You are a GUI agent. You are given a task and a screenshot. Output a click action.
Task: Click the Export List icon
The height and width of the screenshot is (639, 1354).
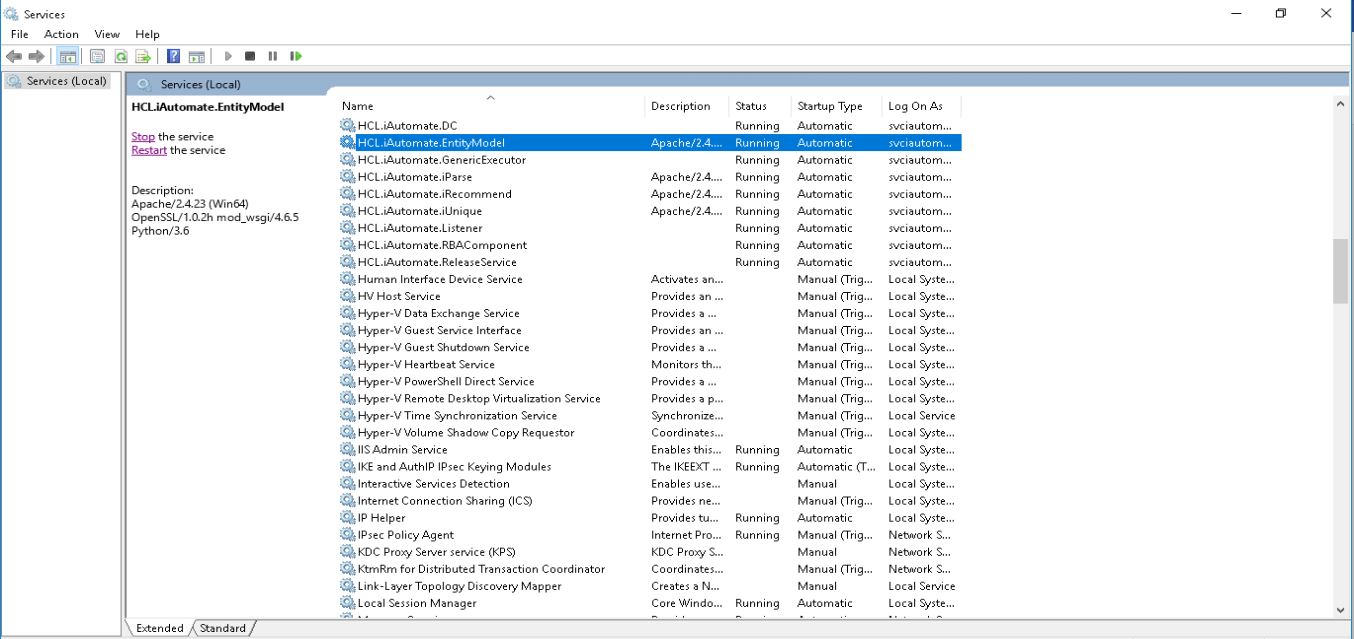pos(143,56)
